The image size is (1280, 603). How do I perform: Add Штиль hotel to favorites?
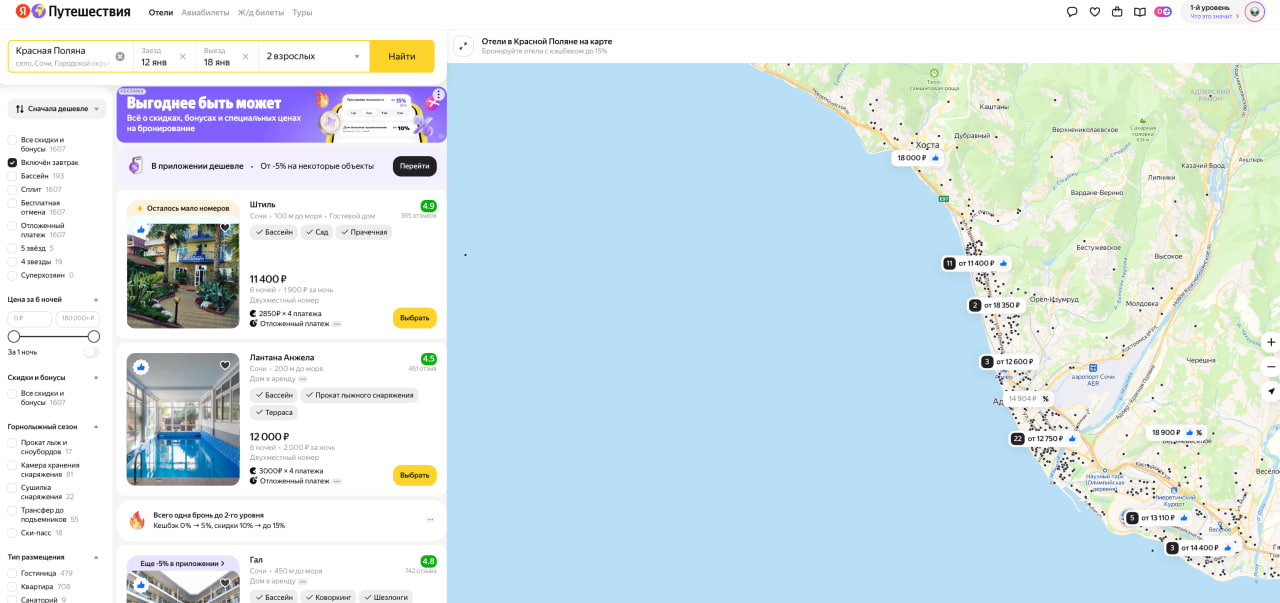click(x=225, y=228)
